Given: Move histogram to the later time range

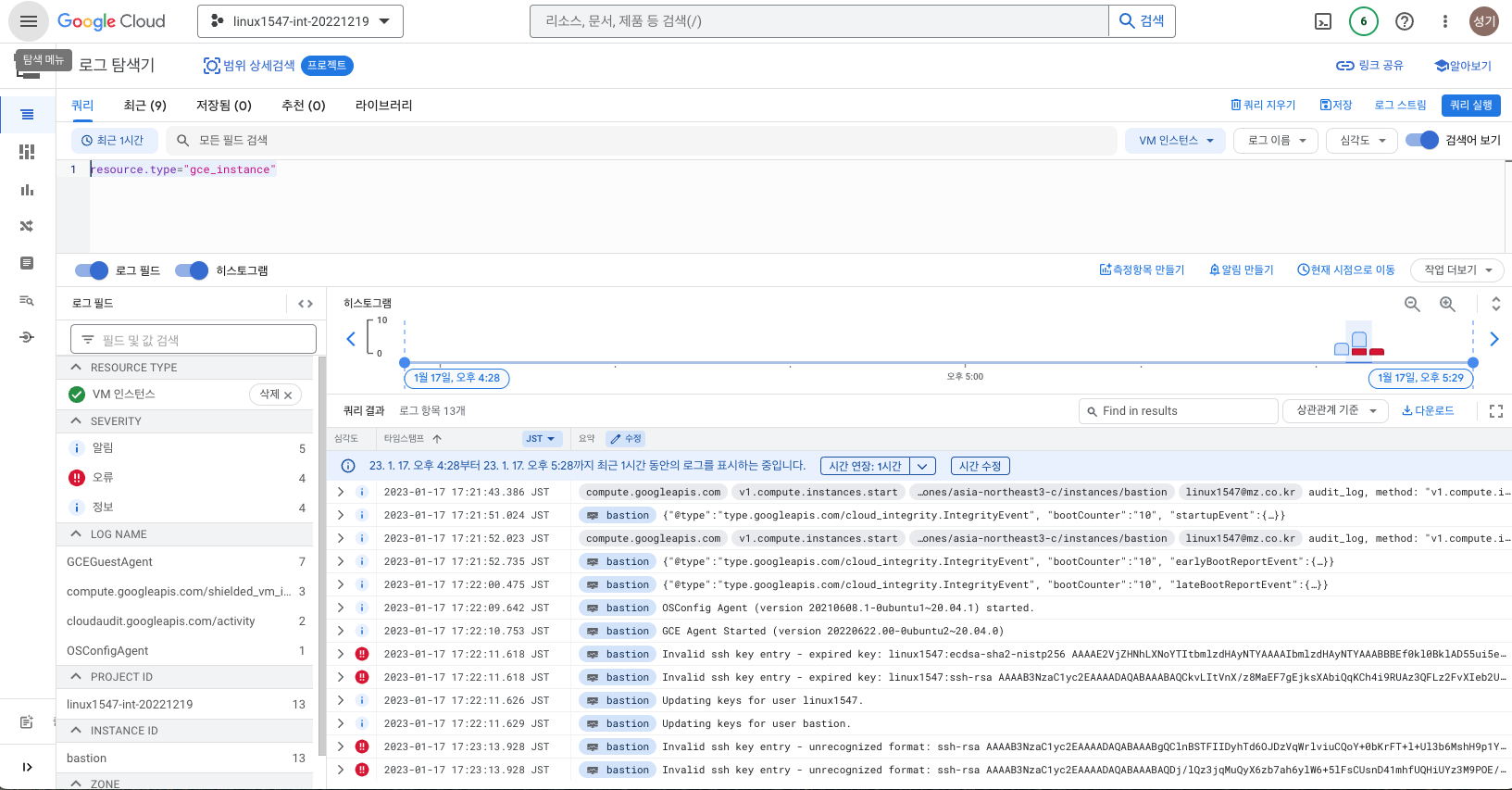Looking at the screenshot, I should click(x=1493, y=339).
